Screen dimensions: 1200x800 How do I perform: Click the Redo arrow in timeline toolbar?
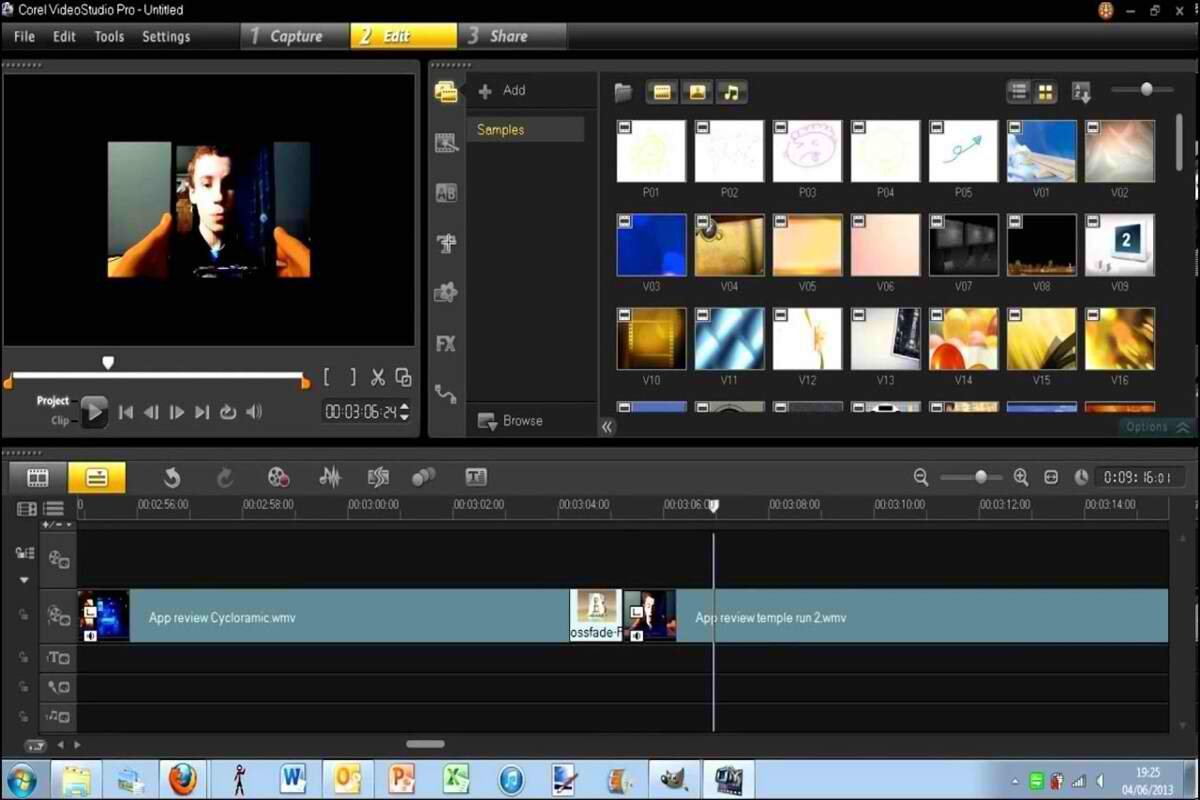(x=226, y=477)
